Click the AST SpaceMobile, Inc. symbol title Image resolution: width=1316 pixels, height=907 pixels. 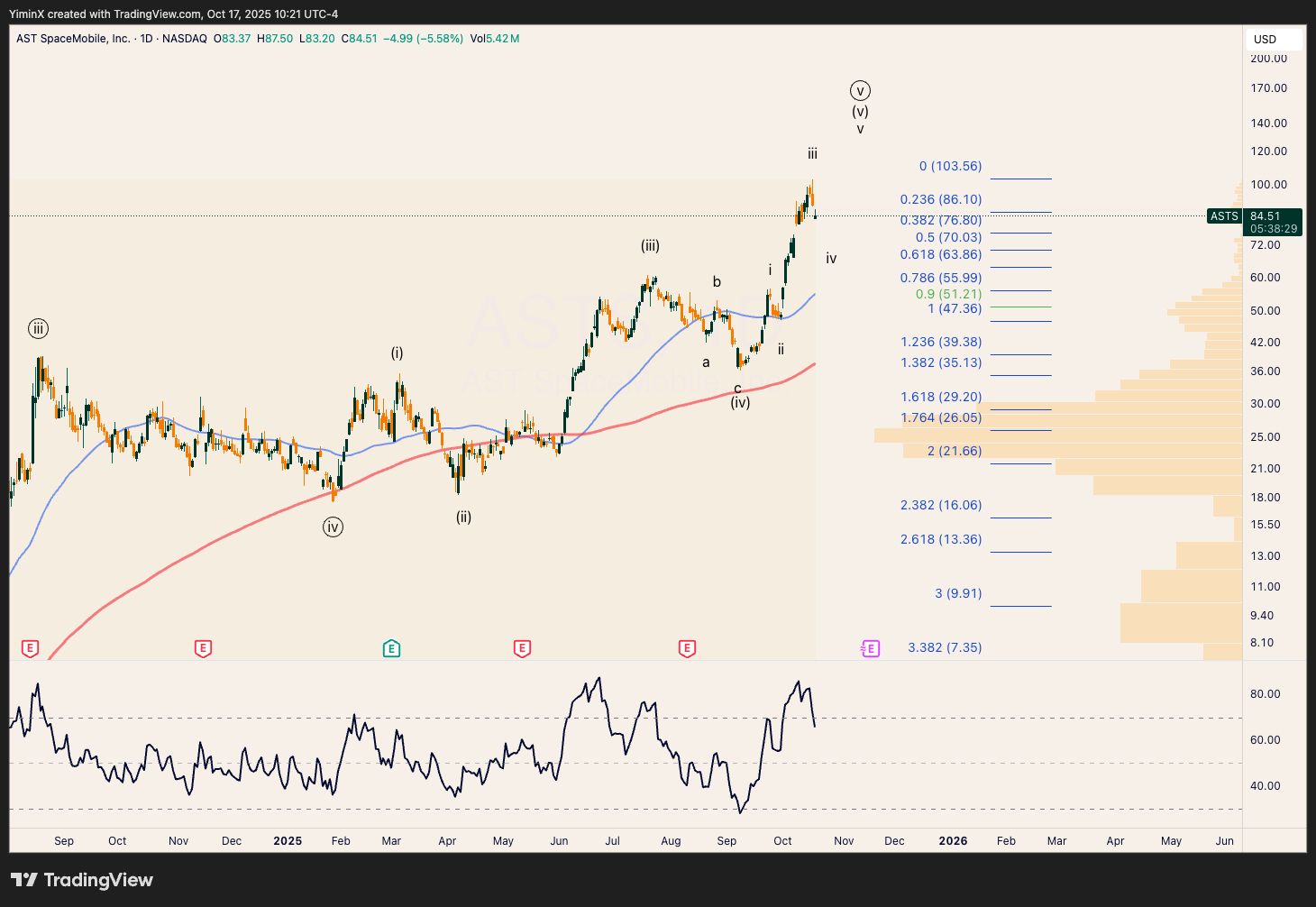click(73, 39)
